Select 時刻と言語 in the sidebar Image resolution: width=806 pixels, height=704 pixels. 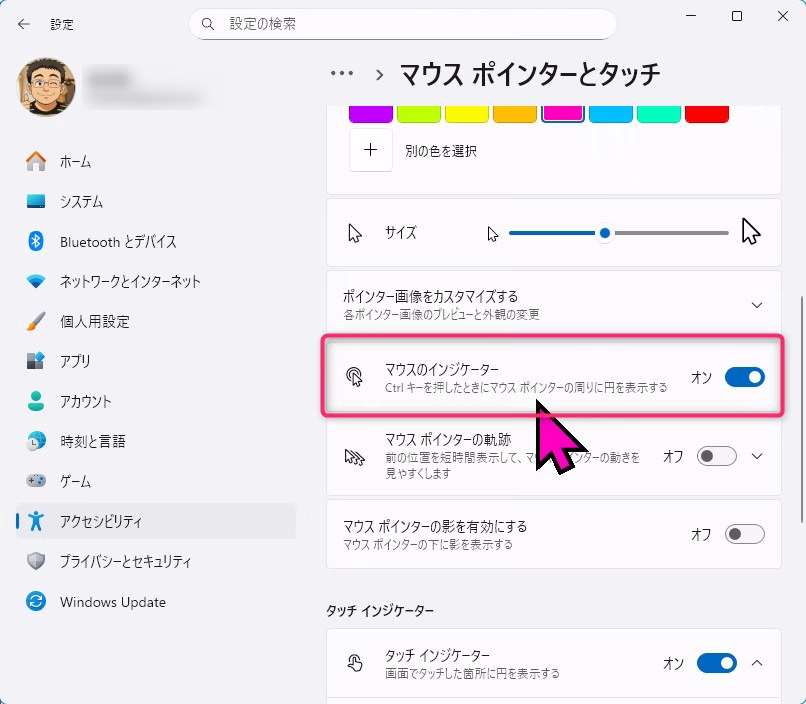point(92,441)
